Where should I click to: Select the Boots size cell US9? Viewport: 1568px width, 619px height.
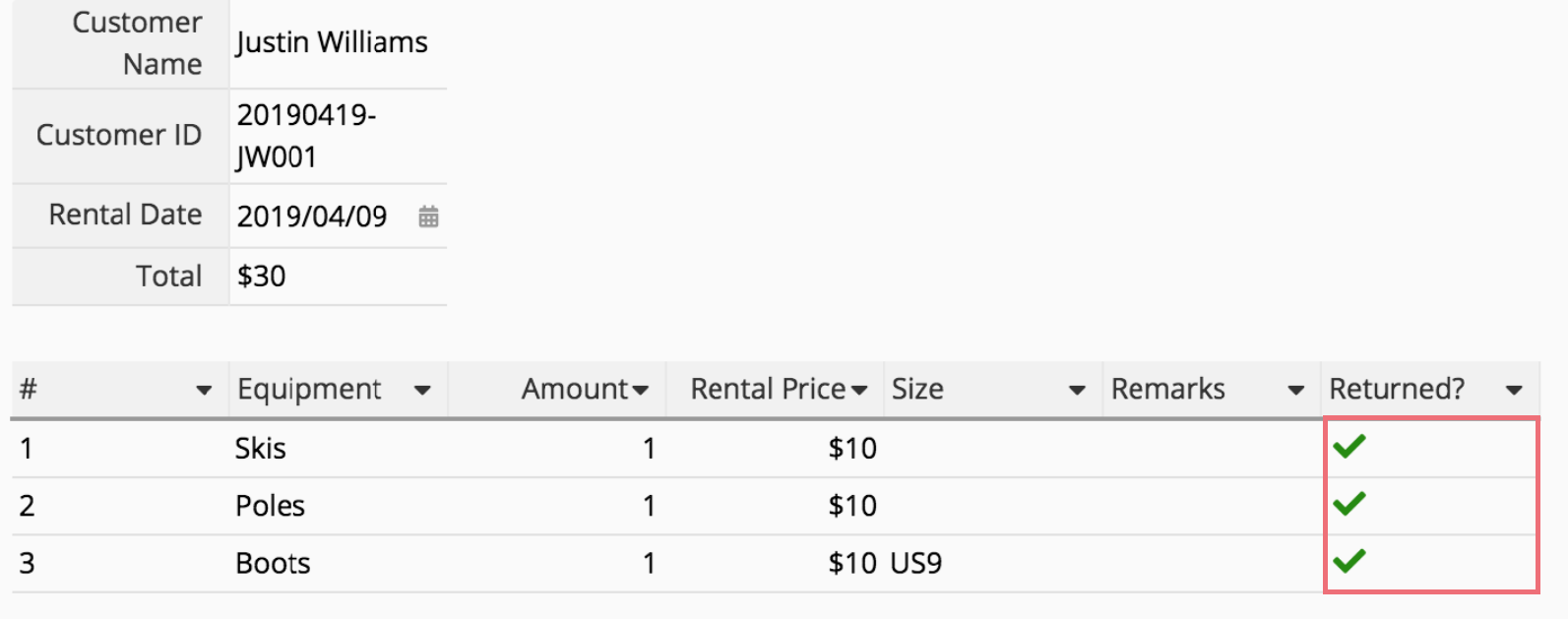click(x=993, y=563)
